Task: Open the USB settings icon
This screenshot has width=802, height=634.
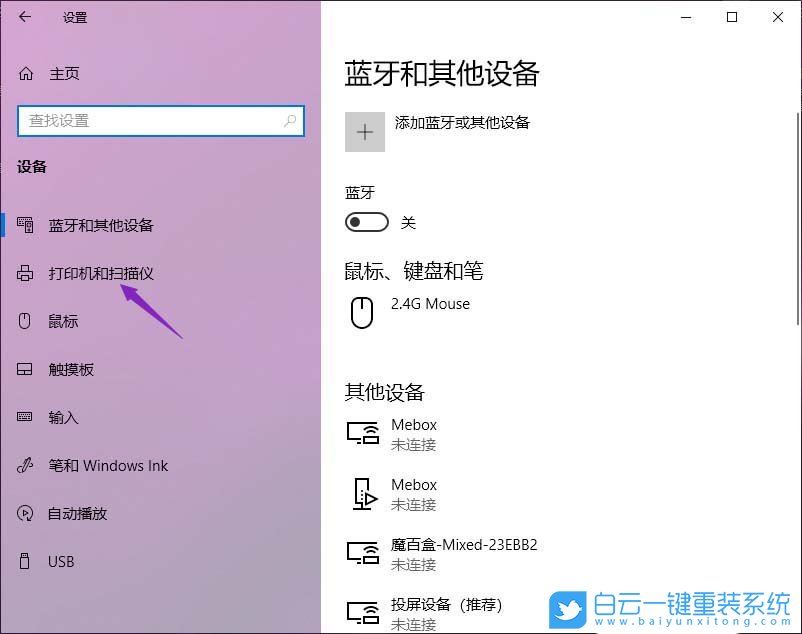Action: (24, 561)
